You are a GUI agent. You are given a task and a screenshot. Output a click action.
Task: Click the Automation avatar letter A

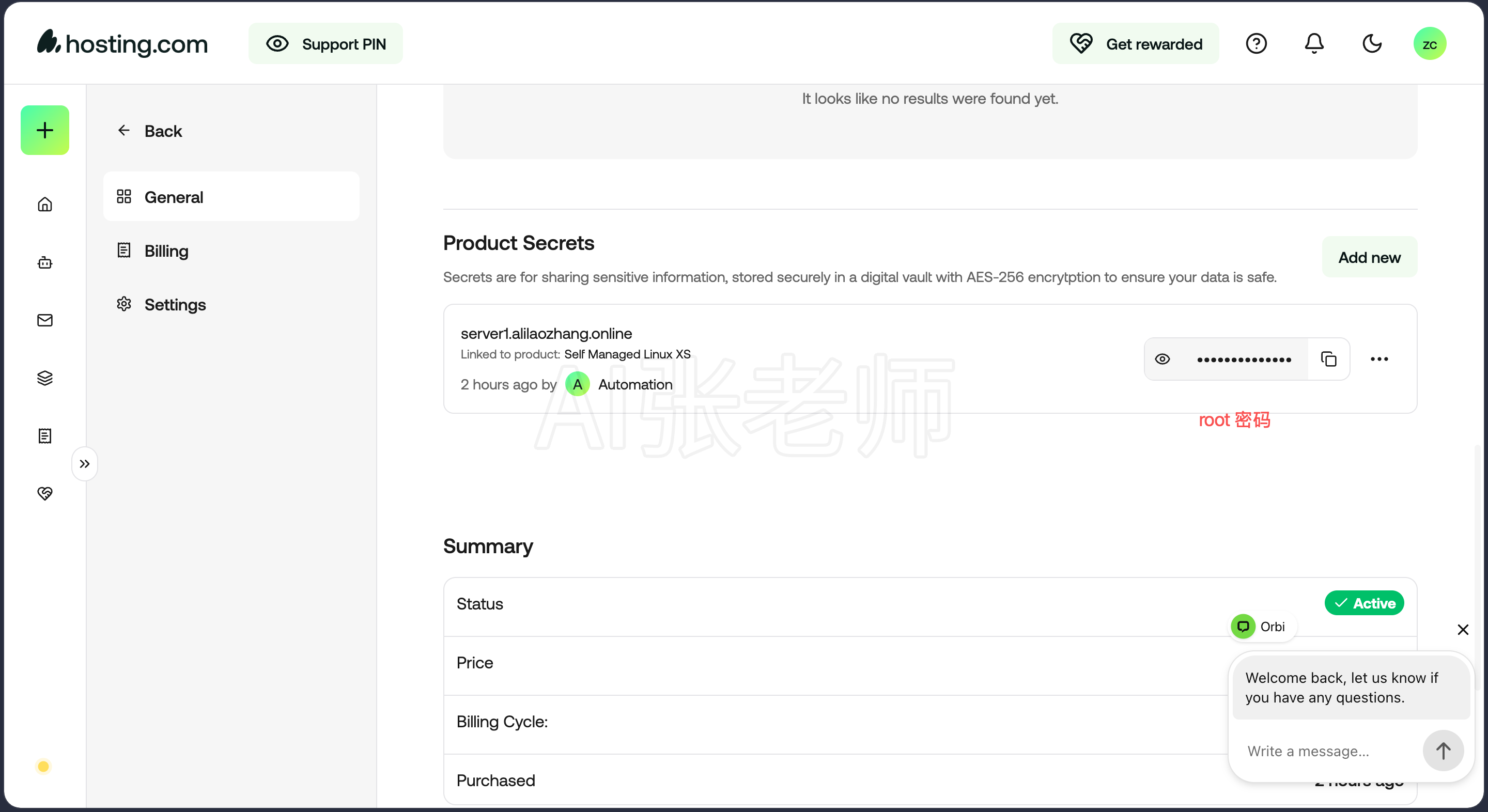(578, 384)
